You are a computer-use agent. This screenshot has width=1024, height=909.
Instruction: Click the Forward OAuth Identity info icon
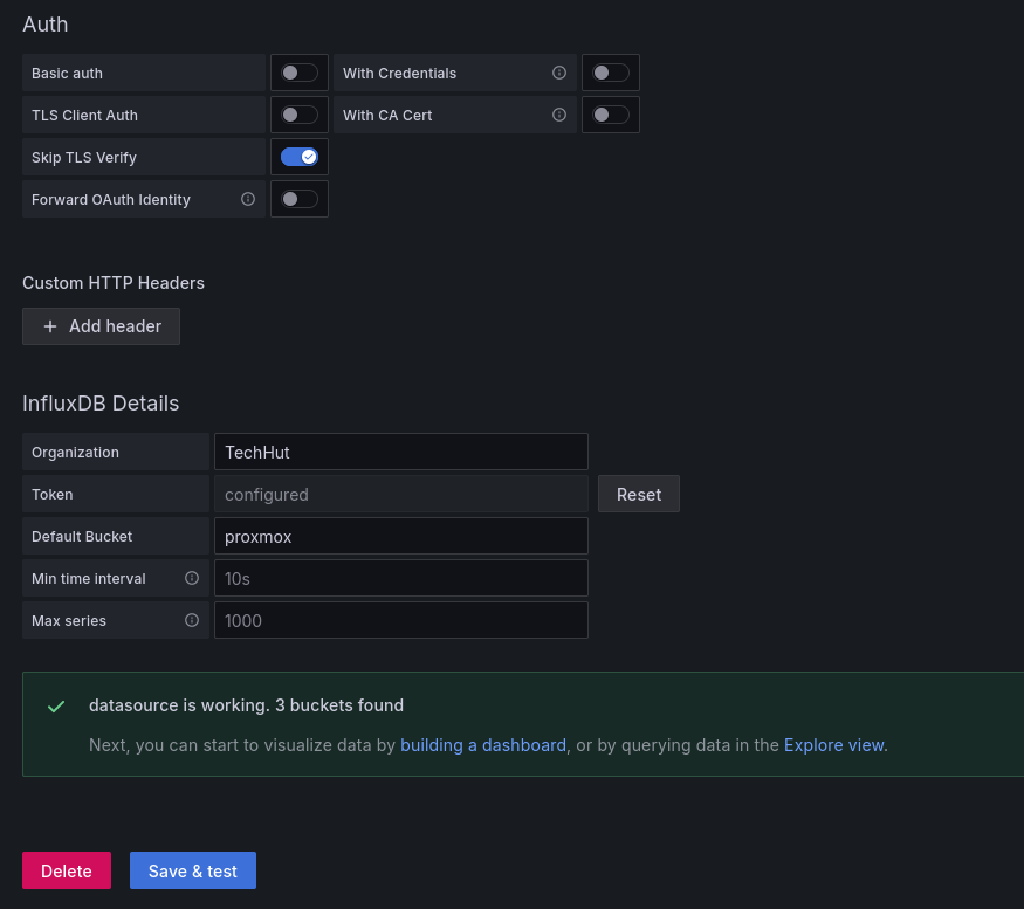(x=247, y=199)
